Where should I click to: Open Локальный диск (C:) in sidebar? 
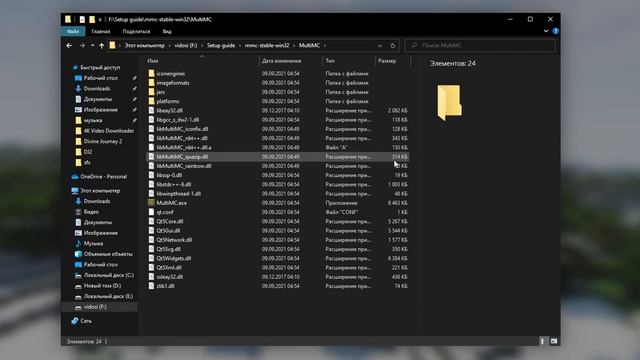tap(109, 275)
